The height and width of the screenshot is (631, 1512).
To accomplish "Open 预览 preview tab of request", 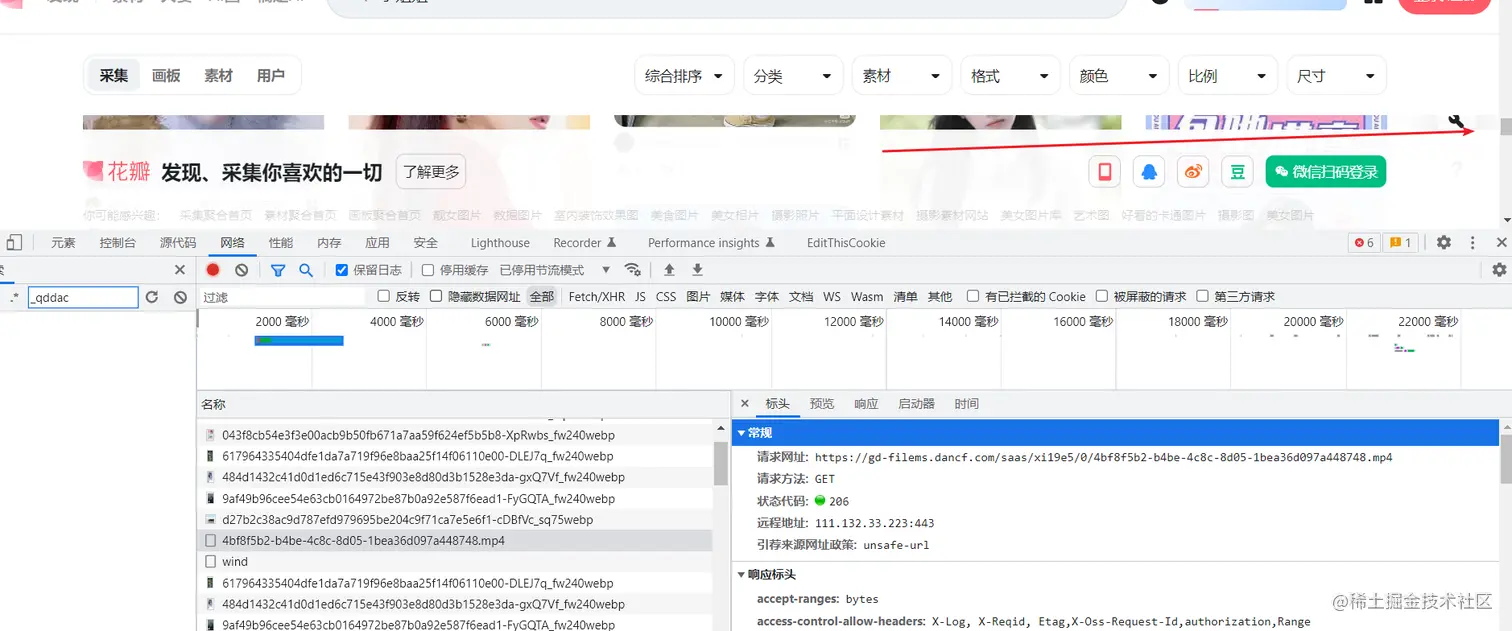I will pos(822,404).
